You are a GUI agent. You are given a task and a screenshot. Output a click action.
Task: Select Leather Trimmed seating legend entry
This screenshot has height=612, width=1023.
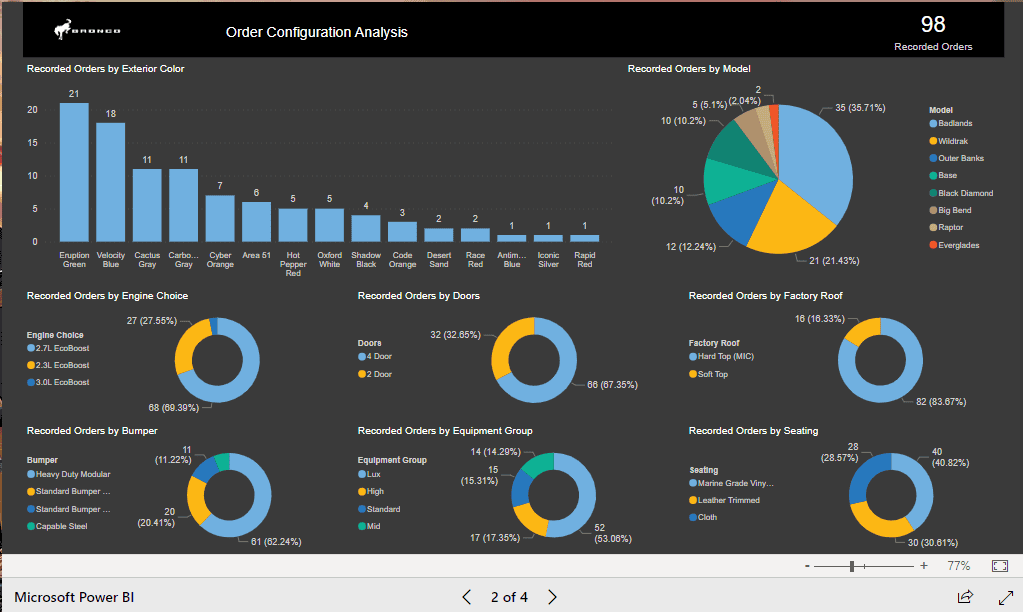(x=725, y=500)
